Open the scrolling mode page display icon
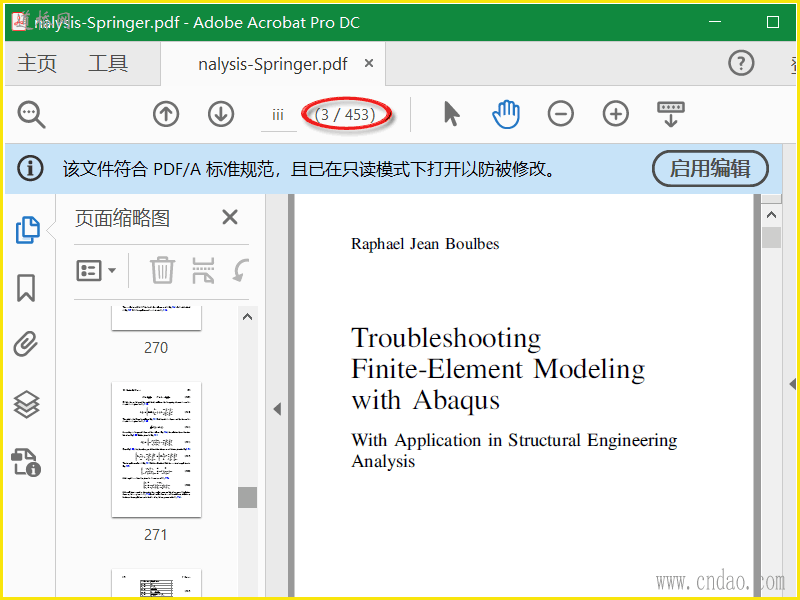This screenshot has height=600, width=800. (671, 114)
